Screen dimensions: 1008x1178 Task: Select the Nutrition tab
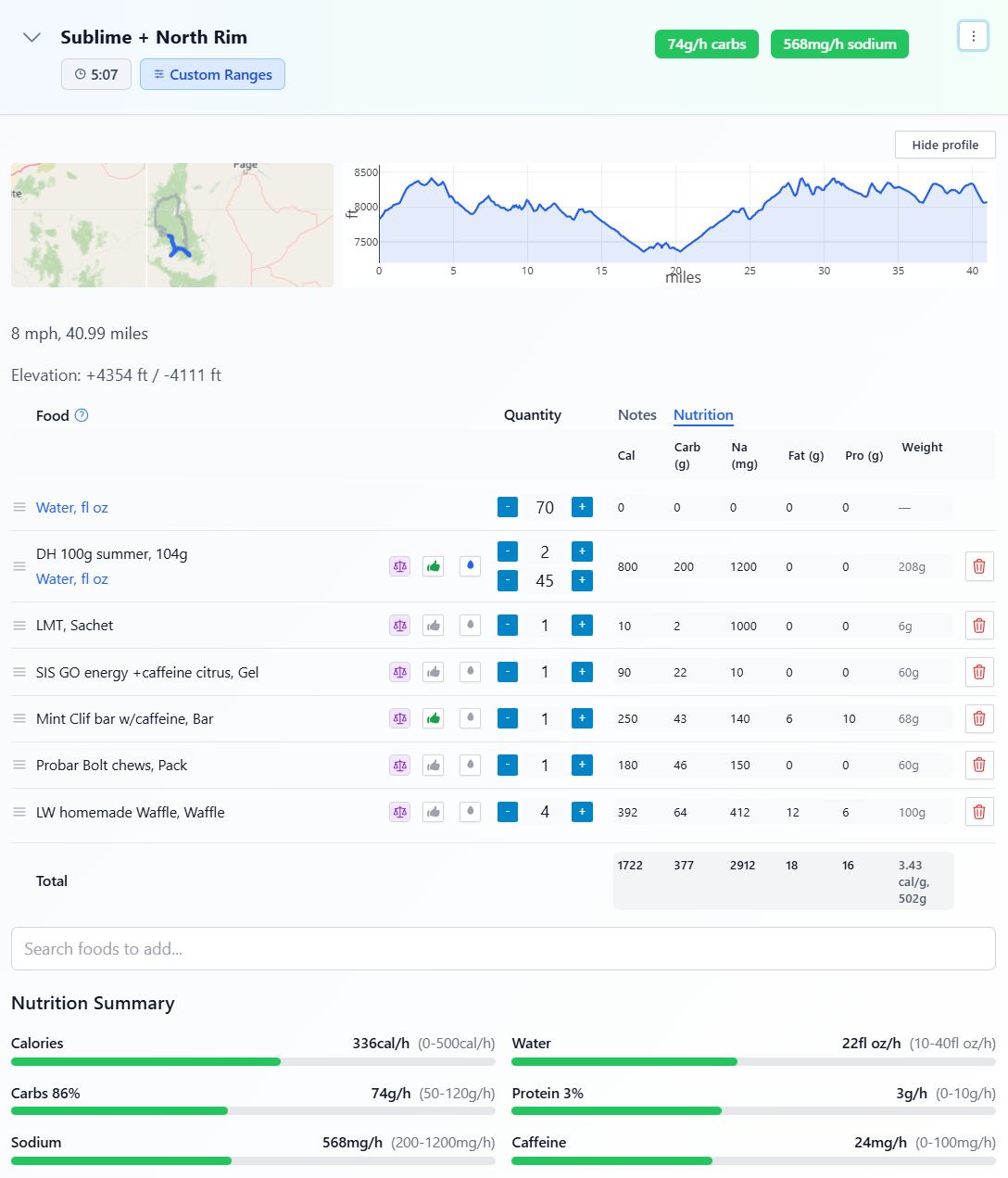[x=703, y=415]
